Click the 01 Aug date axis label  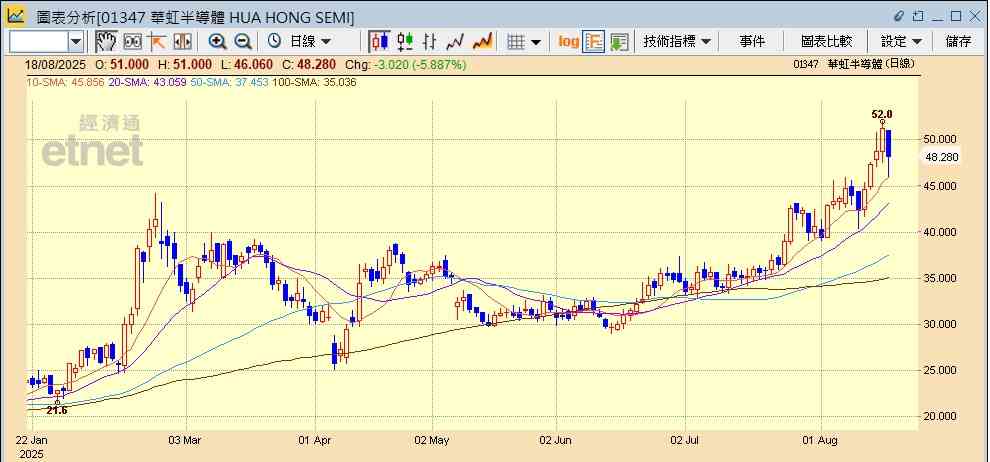[x=821, y=440]
